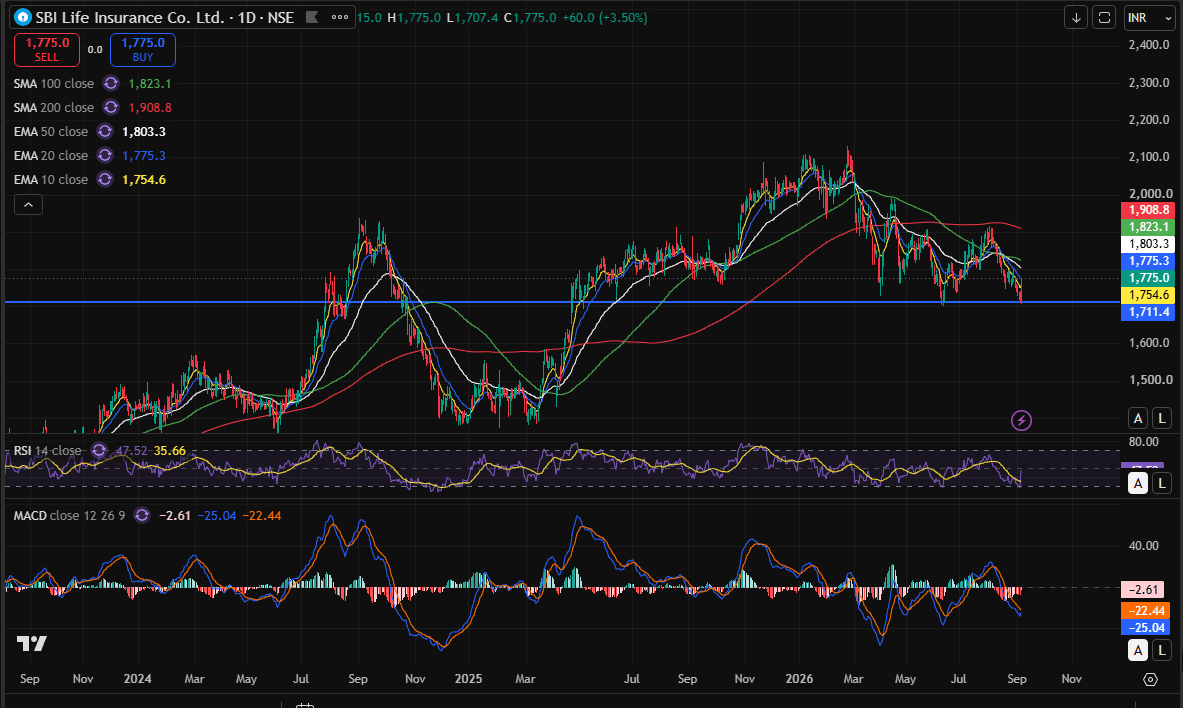This screenshot has width=1183, height=708.
Task: Select the EMA 10 close indicator legend
Action: (x=51, y=180)
